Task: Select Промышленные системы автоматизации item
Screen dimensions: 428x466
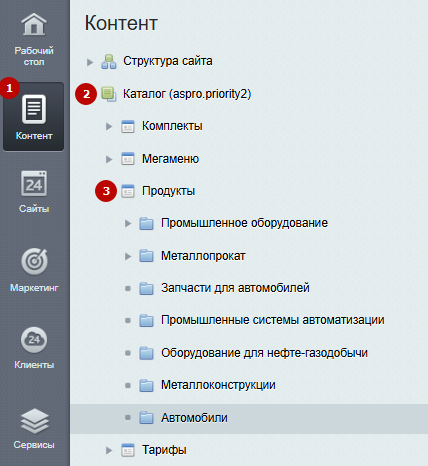Action: [x=273, y=320]
